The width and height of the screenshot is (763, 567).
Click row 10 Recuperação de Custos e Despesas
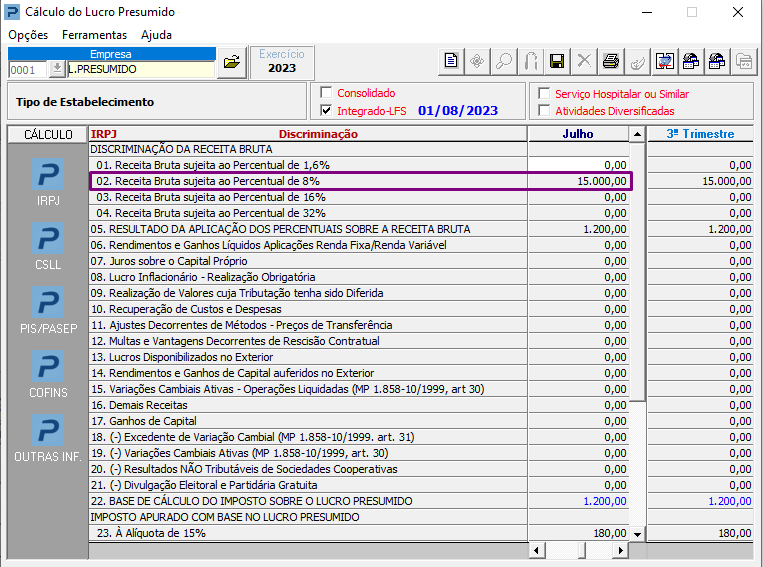point(308,309)
